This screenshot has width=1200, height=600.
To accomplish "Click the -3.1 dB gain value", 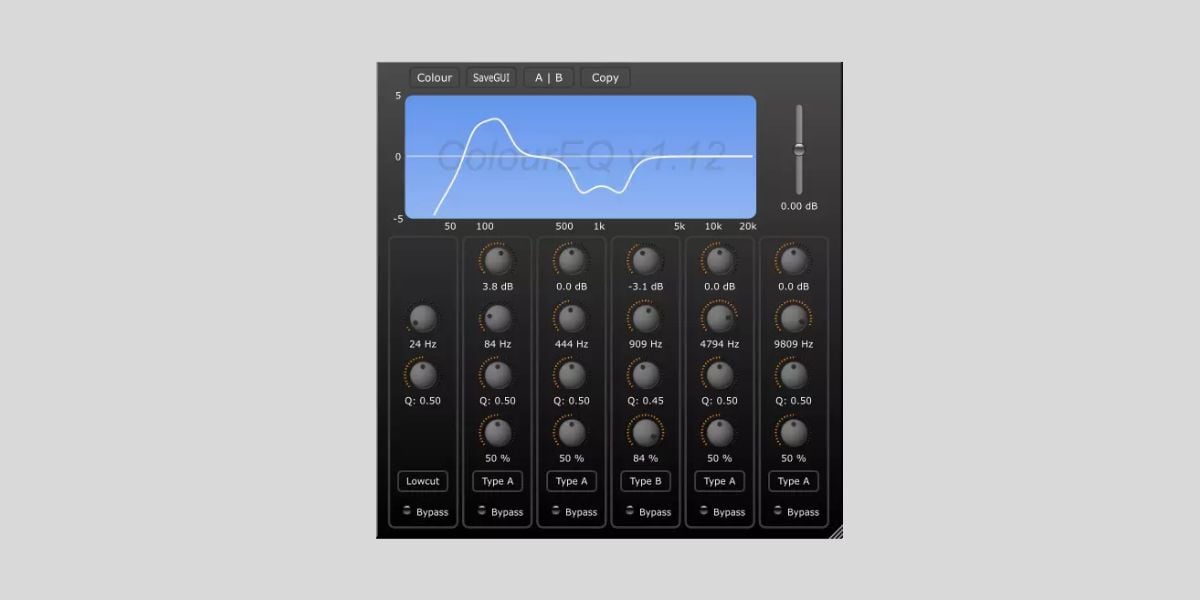I will [x=645, y=287].
